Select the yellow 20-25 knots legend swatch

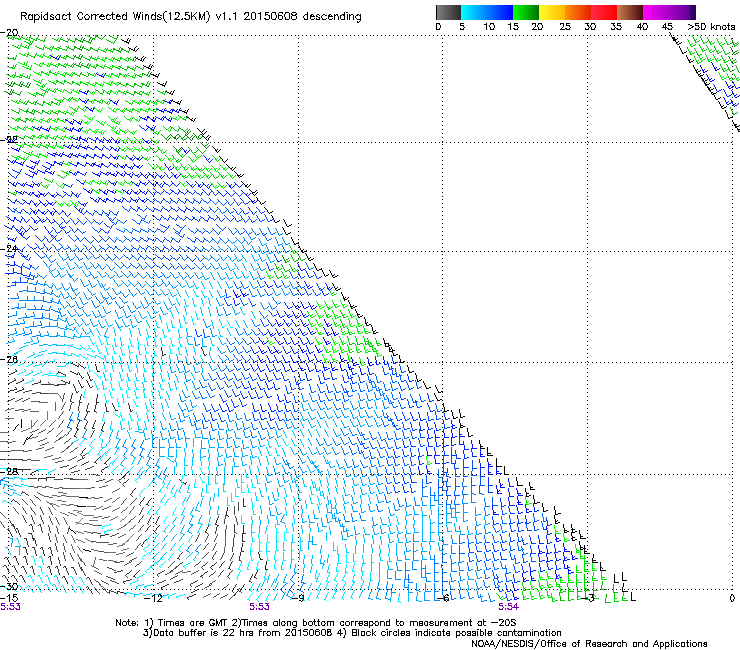[x=552, y=12]
